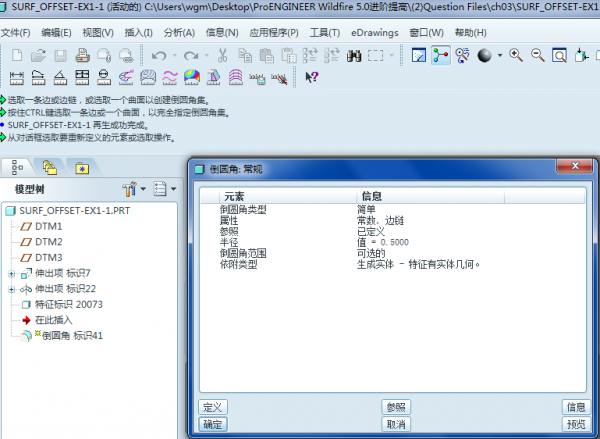Viewport: 600px width, 439px height.
Task: Click the 参照 button
Action: (x=396, y=407)
